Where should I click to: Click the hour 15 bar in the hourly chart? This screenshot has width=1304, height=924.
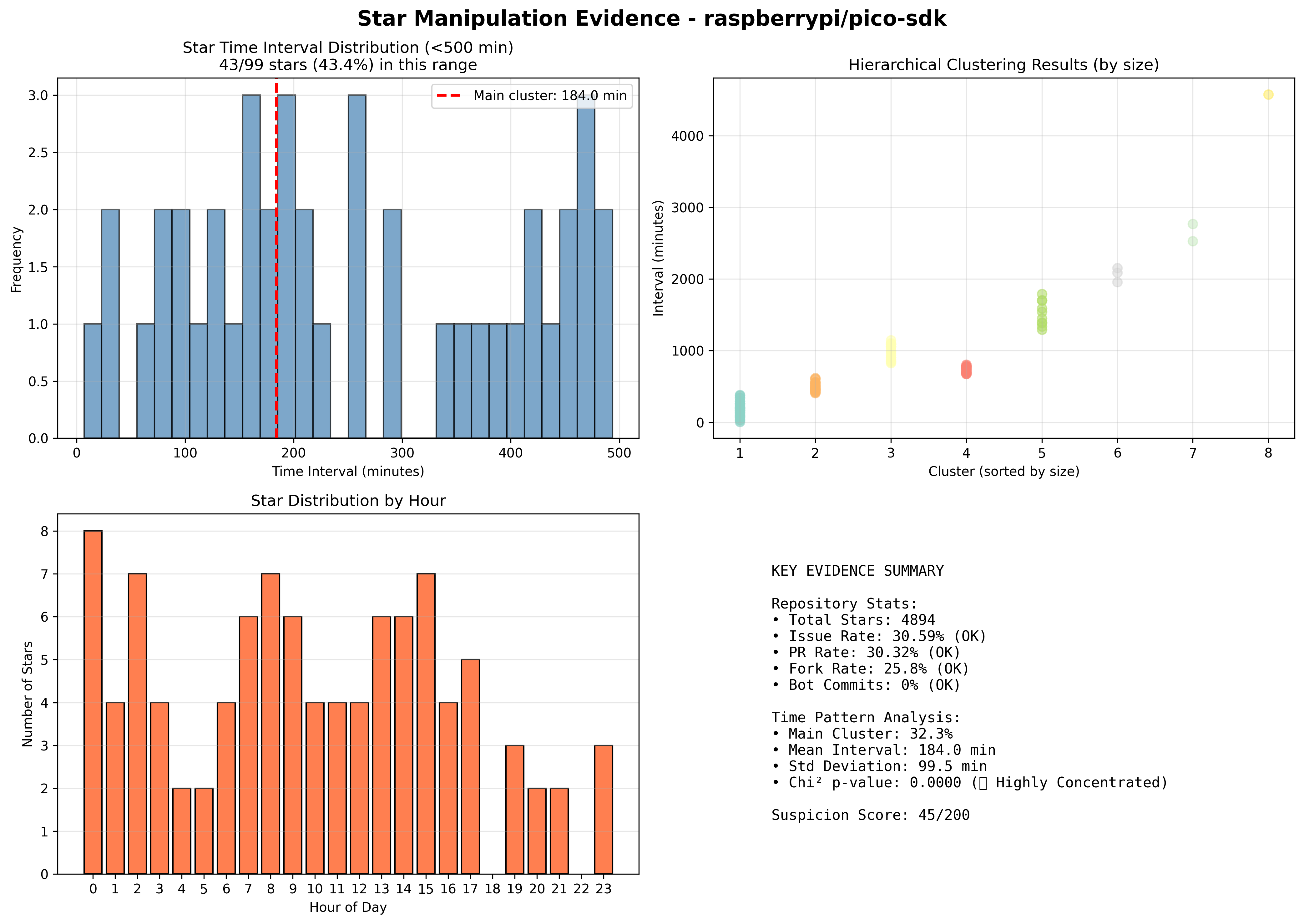(x=426, y=724)
